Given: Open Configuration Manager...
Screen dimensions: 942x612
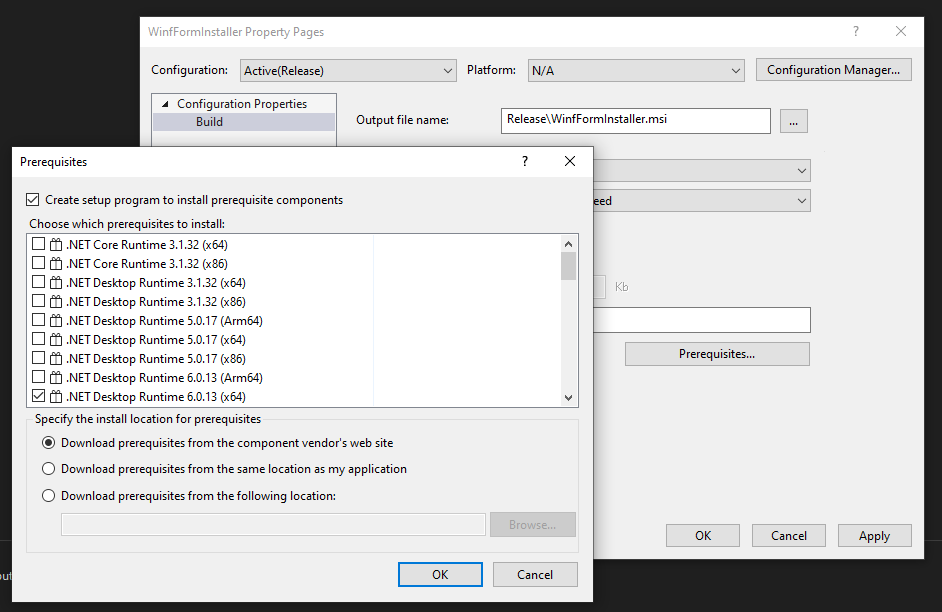Looking at the screenshot, I should (834, 70).
